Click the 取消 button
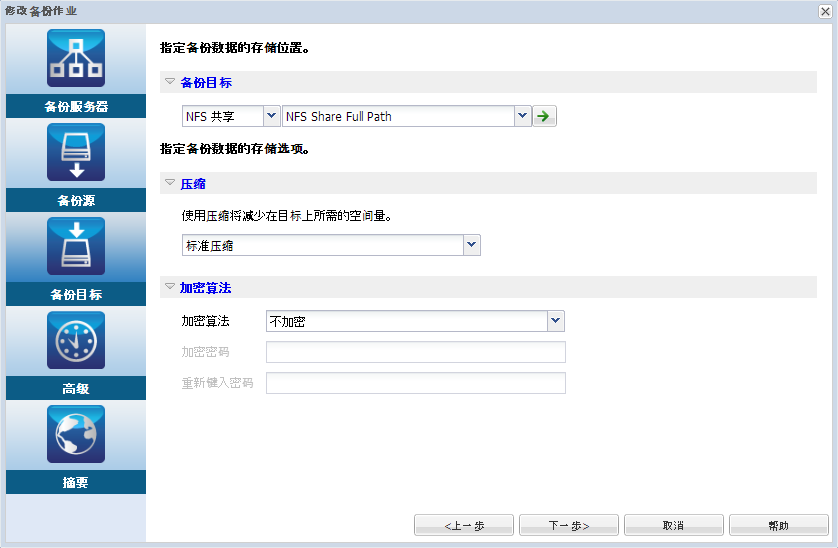 click(673, 526)
